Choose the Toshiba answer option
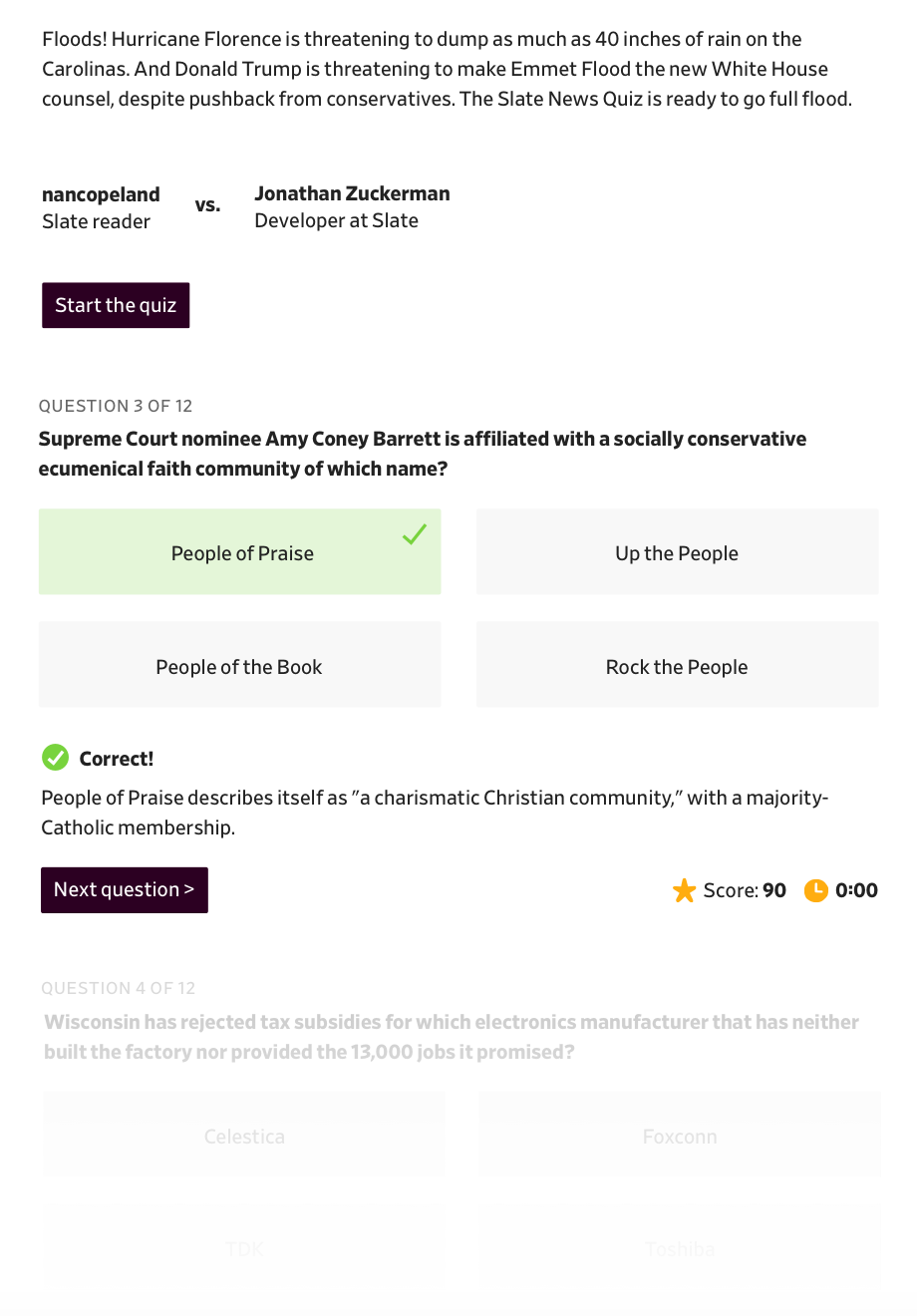 point(680,1247)
